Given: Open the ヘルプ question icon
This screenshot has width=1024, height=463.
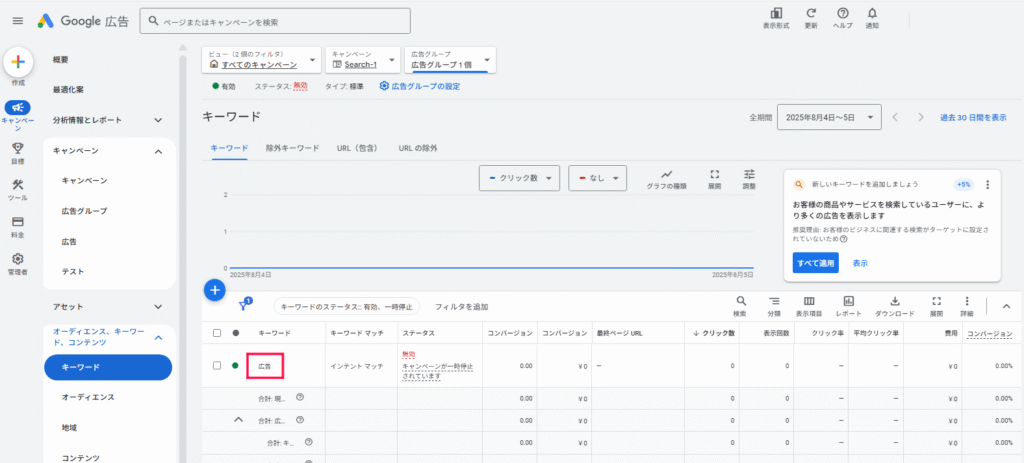Looking at the screenshot, I should point(842,13).
